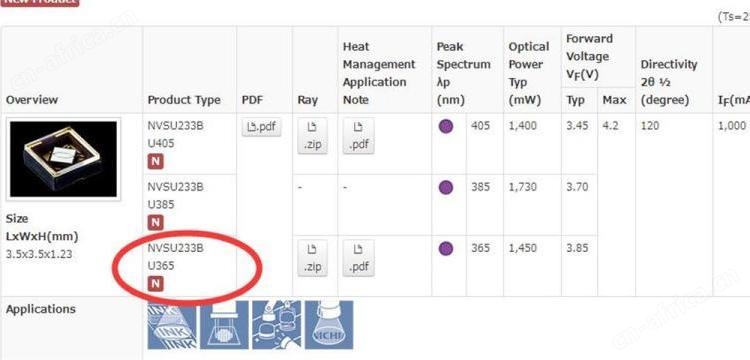The width and height of the screenshot is (750, 360).
Task: Click the red N badge under U405
Action: pyautogui.click(x=155, y=162)
